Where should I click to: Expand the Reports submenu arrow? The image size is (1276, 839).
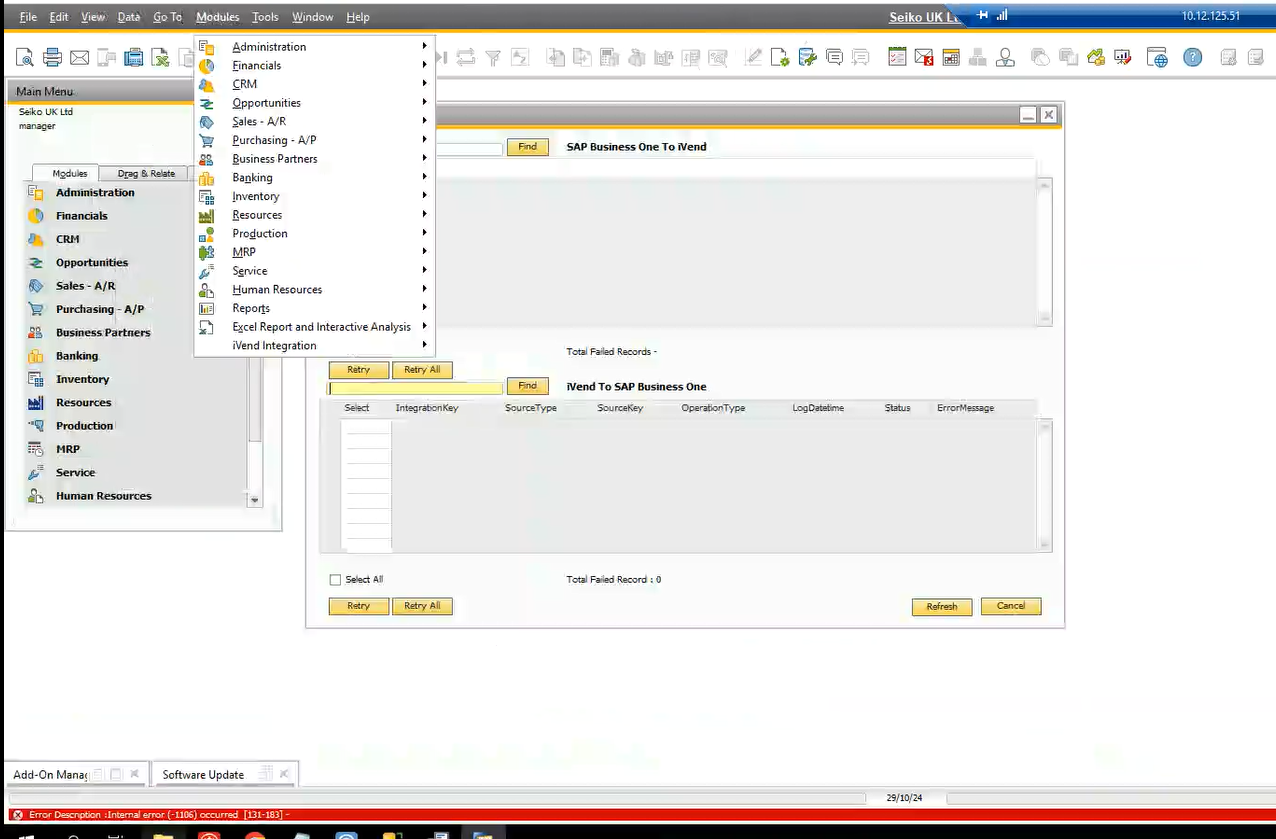pyautogui.click(x=425, y=308)
